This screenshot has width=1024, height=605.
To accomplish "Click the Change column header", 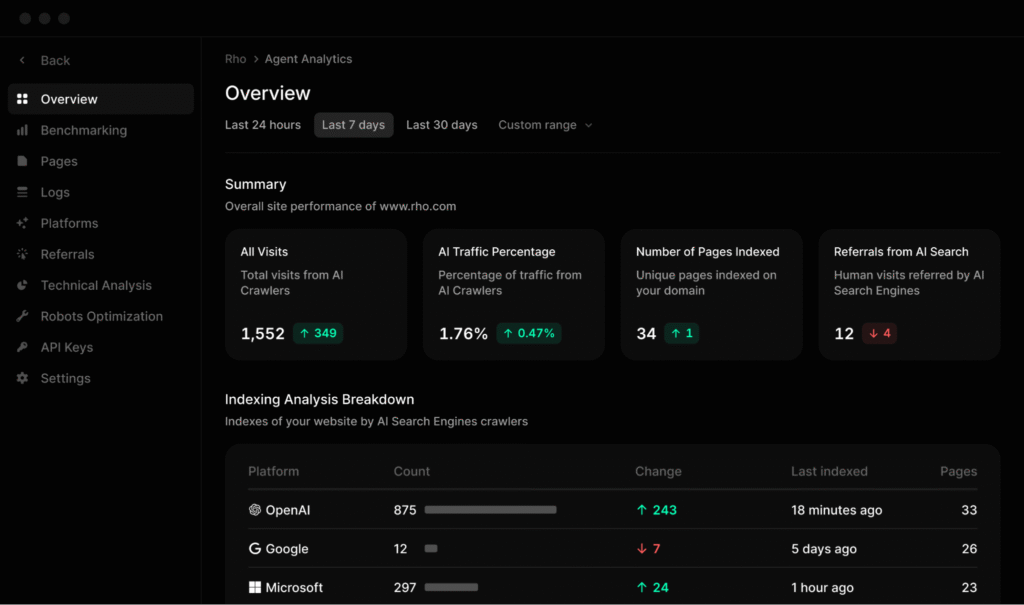I will (x=658, y=471).
